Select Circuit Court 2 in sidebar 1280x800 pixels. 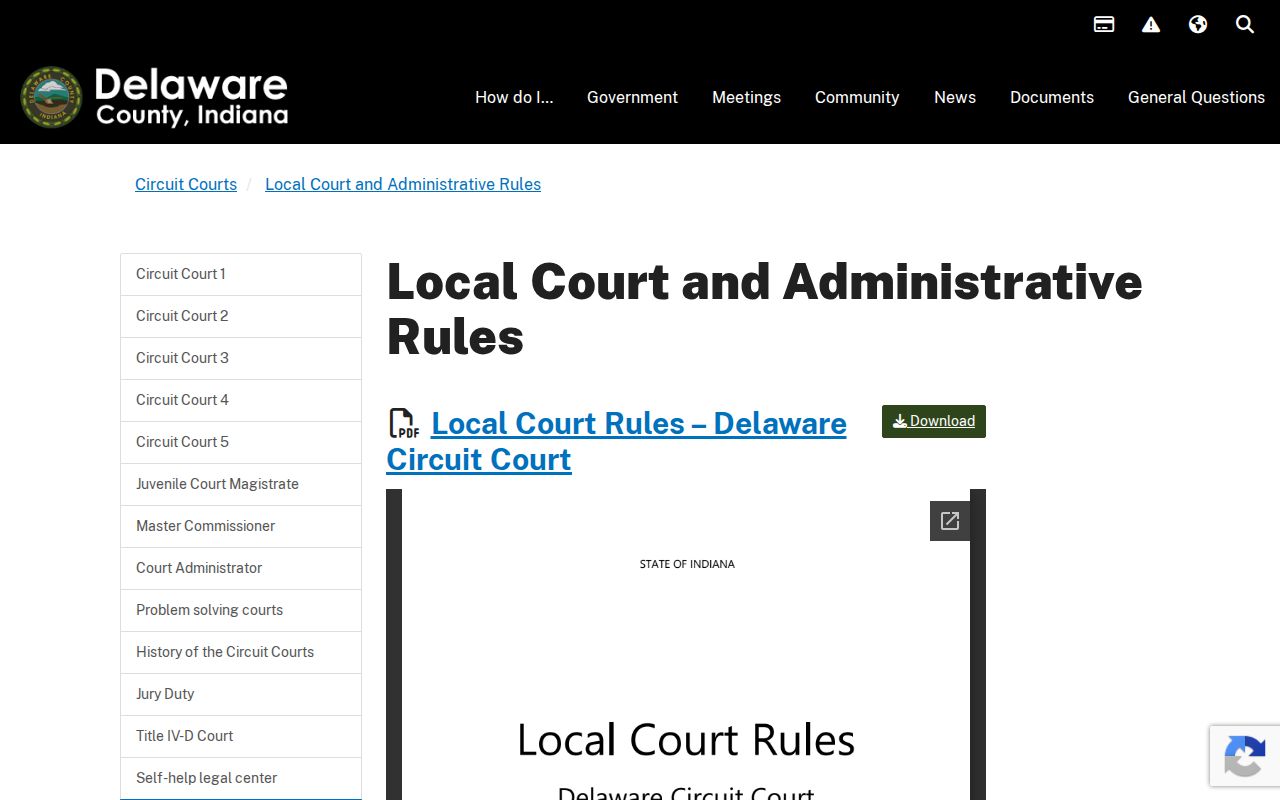[241, 316]
